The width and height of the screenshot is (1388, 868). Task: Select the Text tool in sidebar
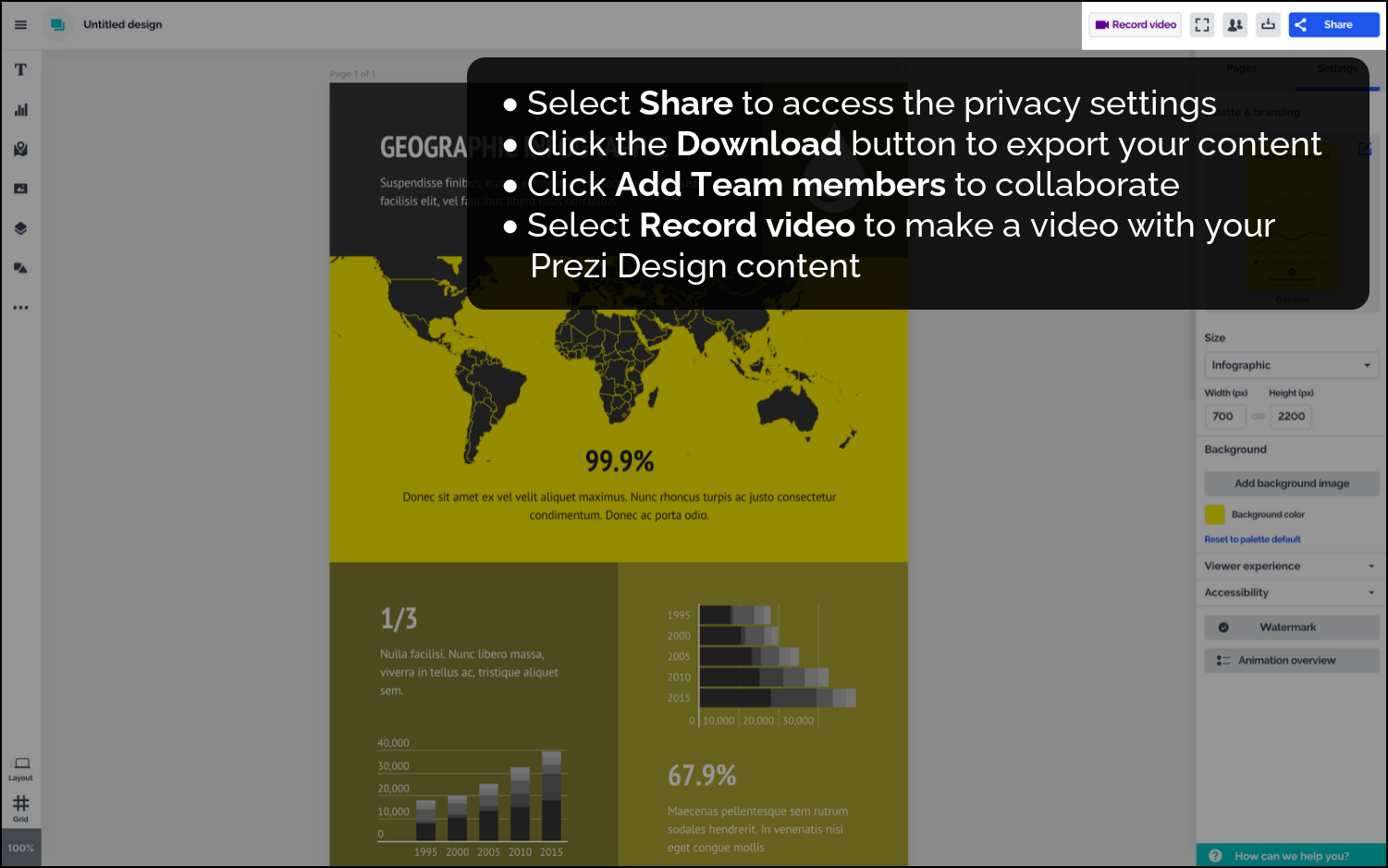(20, 70)
